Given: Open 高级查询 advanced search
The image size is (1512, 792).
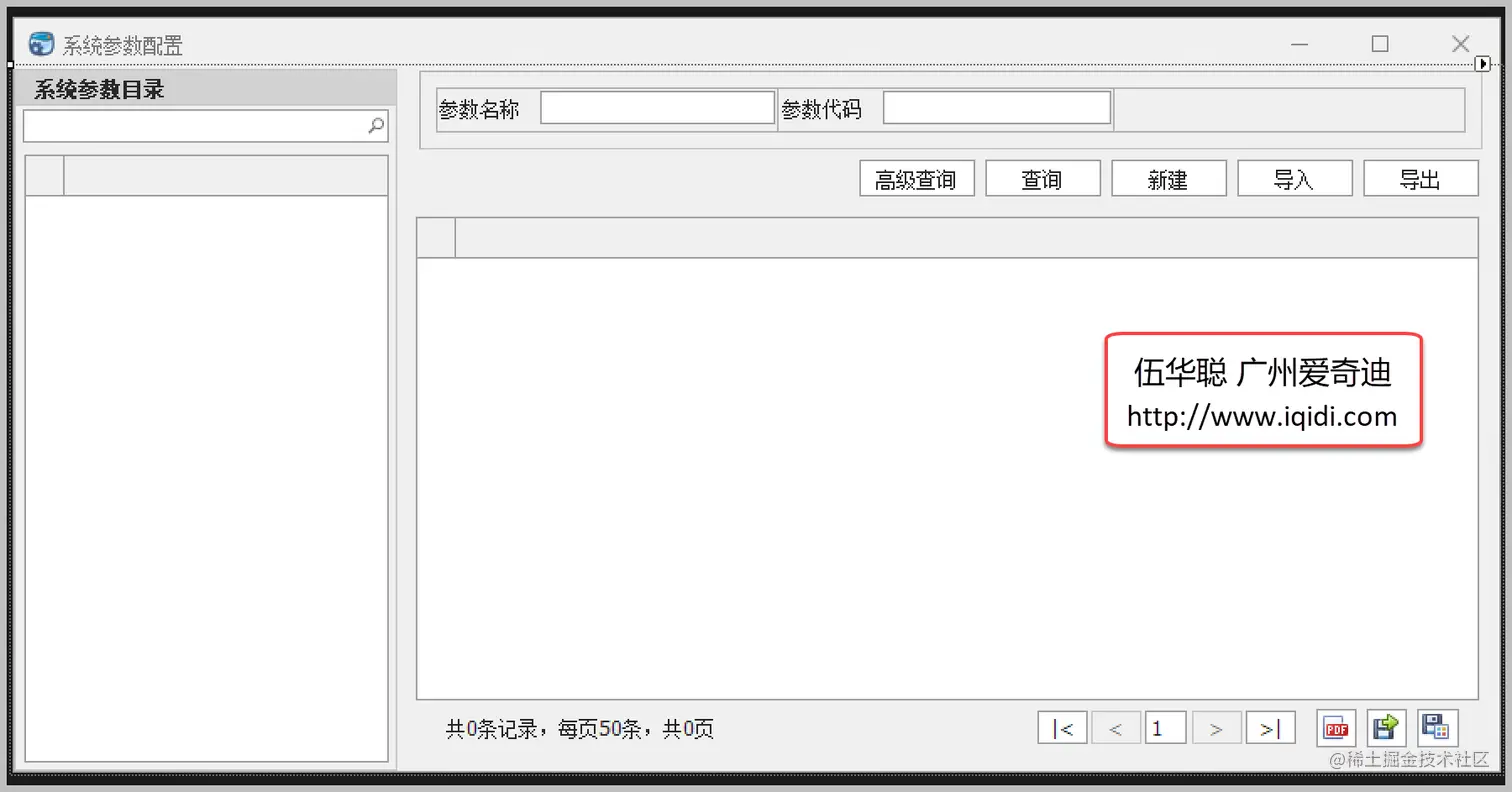Looking at the screenshot, I should pos(917,179).
